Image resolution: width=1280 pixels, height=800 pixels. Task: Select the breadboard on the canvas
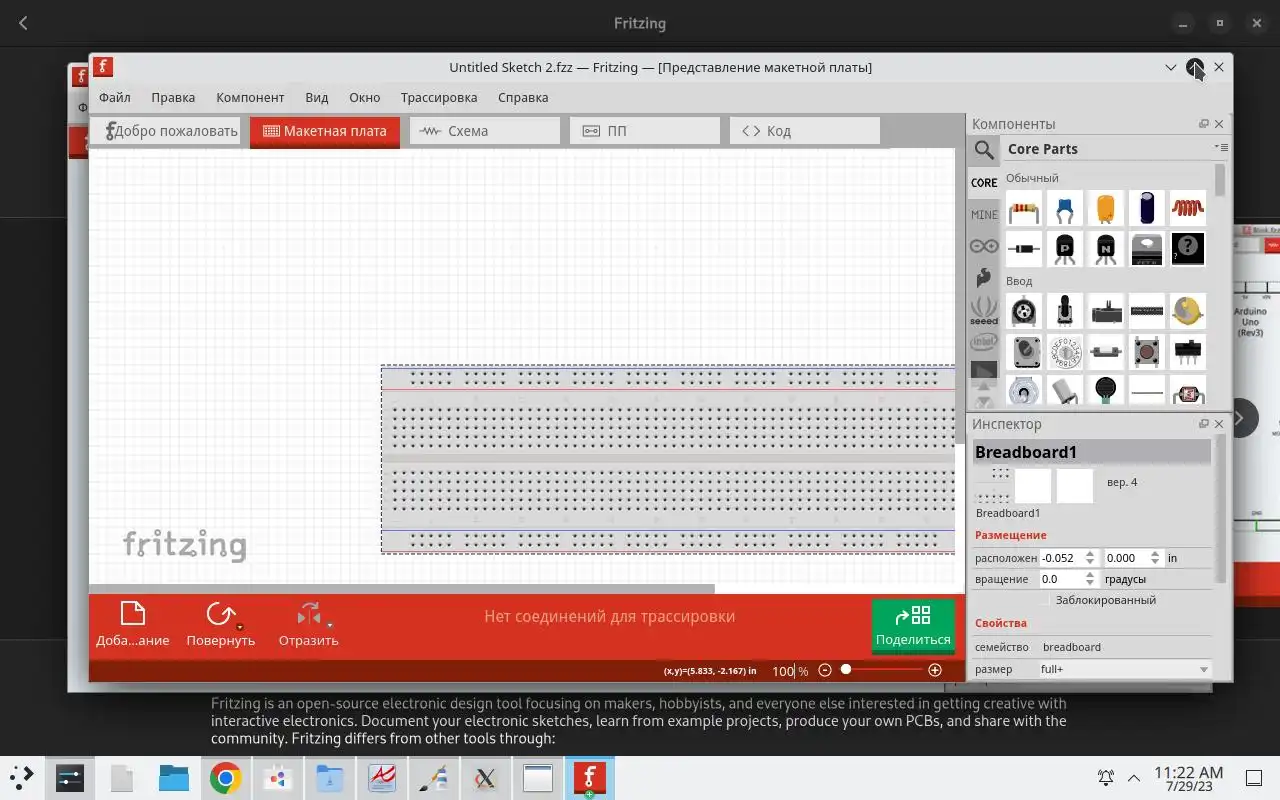pyautogui.click(x=668, y=459)
